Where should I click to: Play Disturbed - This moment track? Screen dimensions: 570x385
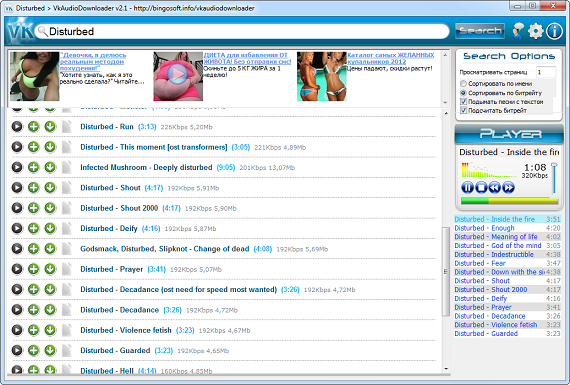(17, 147)
